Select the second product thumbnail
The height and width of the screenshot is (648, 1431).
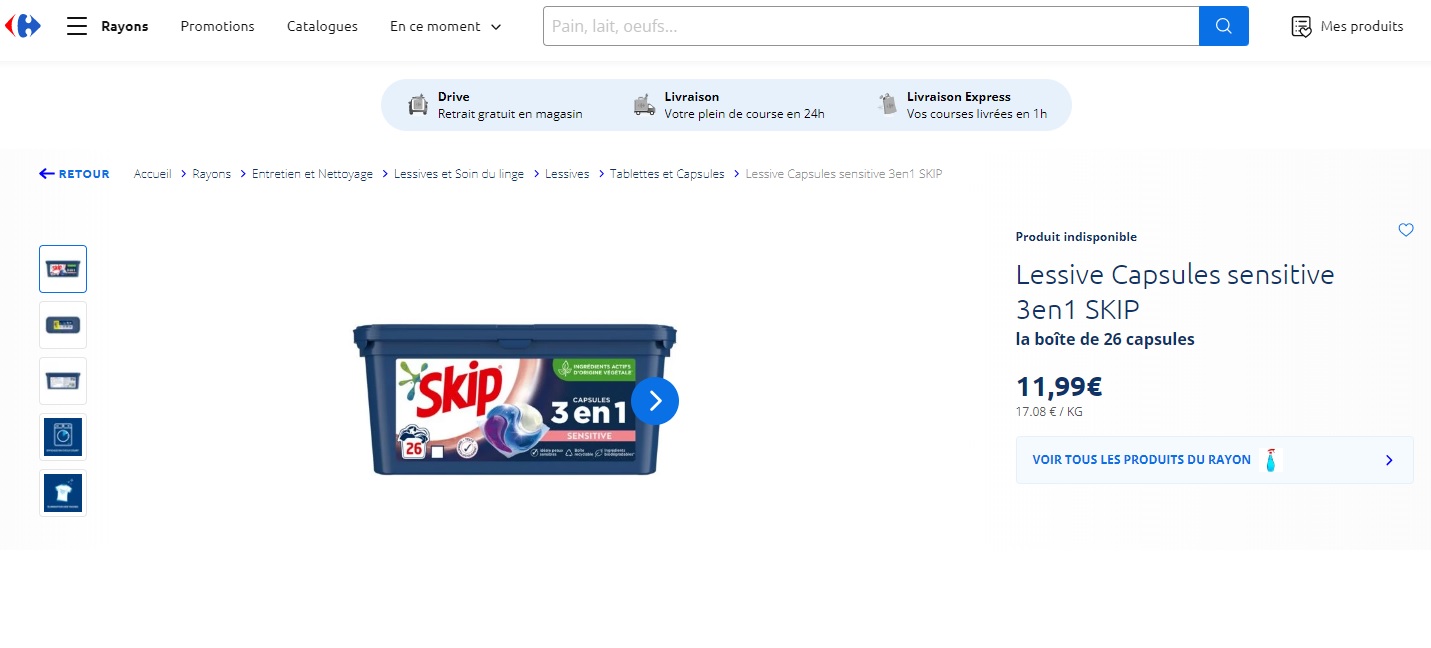tap(63, 325)
